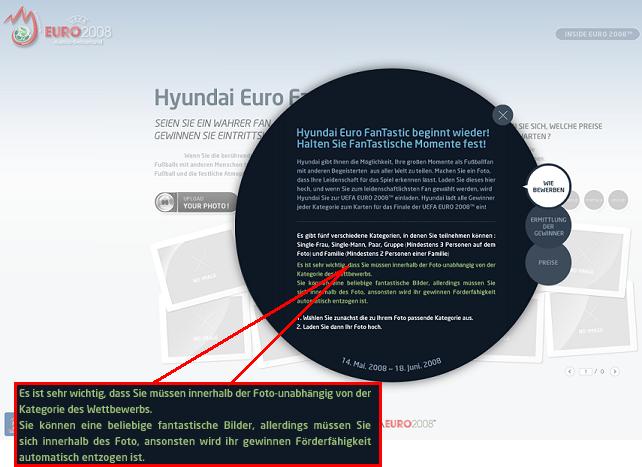Screen dimensions: 642x467
Task: Click the middle grey prize circle button
Action: [596, 200]
